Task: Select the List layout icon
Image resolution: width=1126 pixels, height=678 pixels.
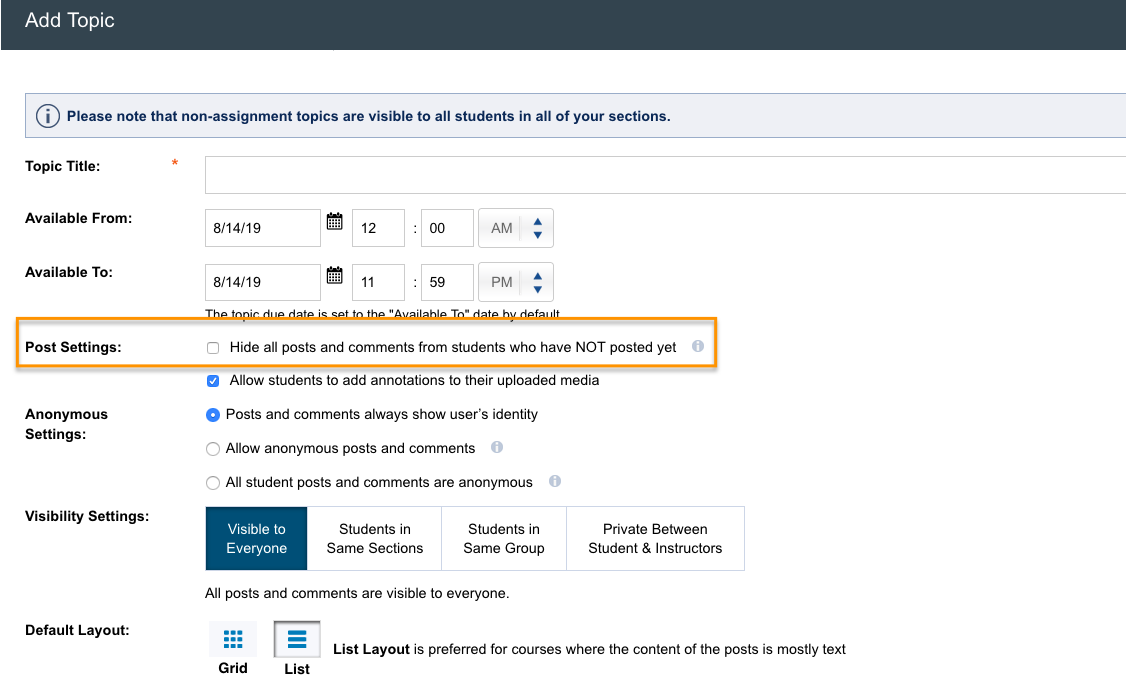Action: [x=297, y=640]
